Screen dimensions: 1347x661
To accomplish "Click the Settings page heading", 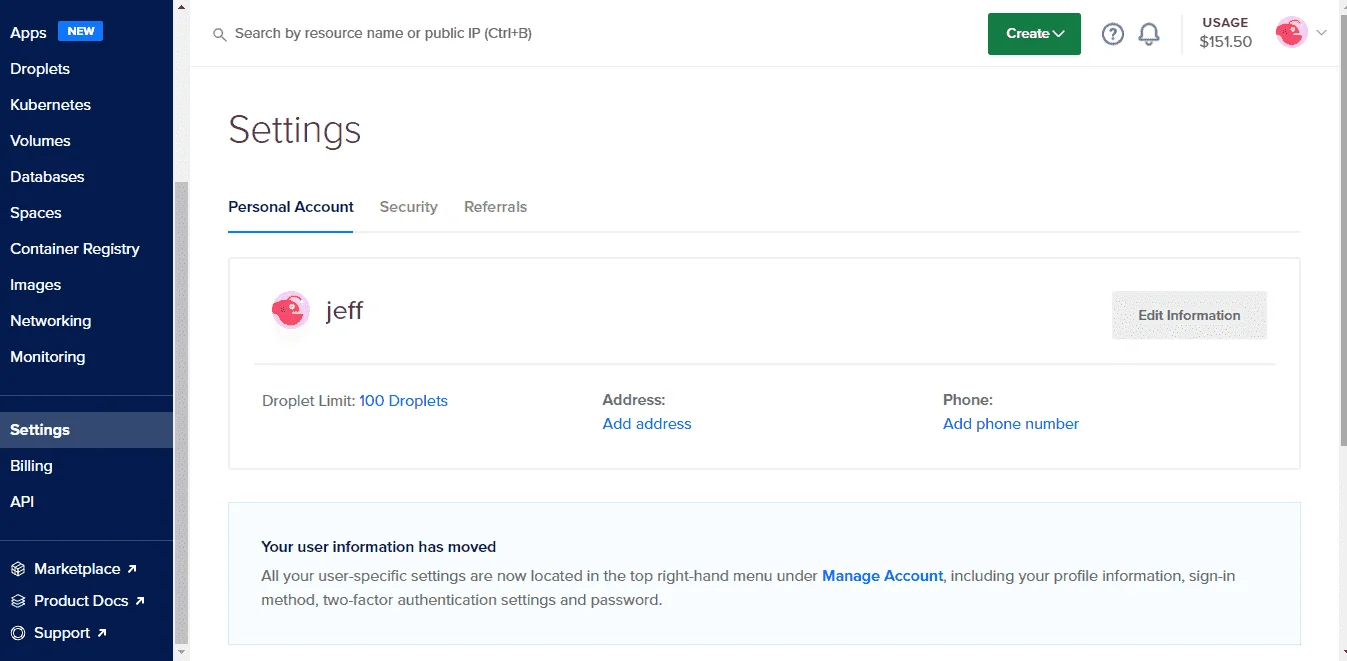I will (295, 130).
